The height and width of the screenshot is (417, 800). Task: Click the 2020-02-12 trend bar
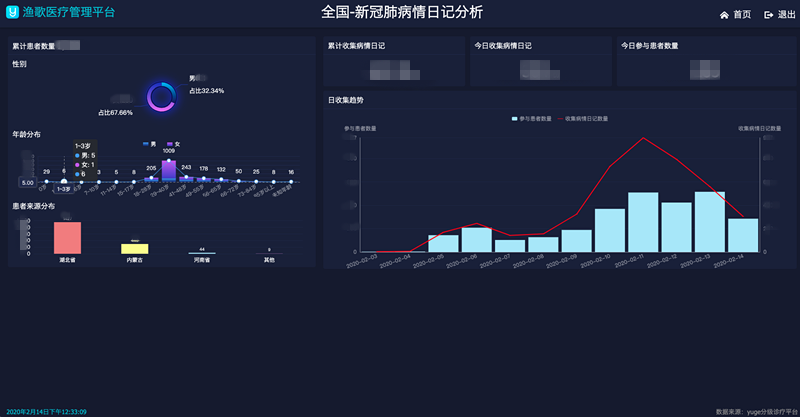coord(677,227)
